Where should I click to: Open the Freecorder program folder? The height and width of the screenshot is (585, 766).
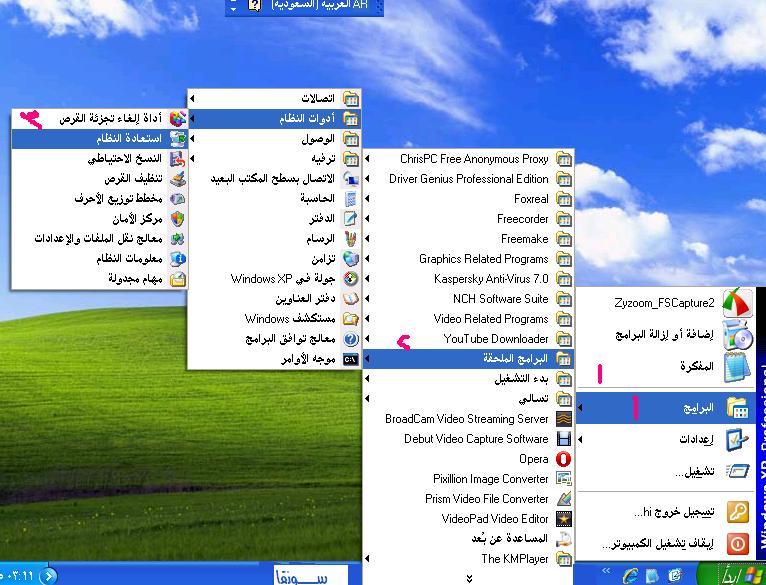pos(468,218)
